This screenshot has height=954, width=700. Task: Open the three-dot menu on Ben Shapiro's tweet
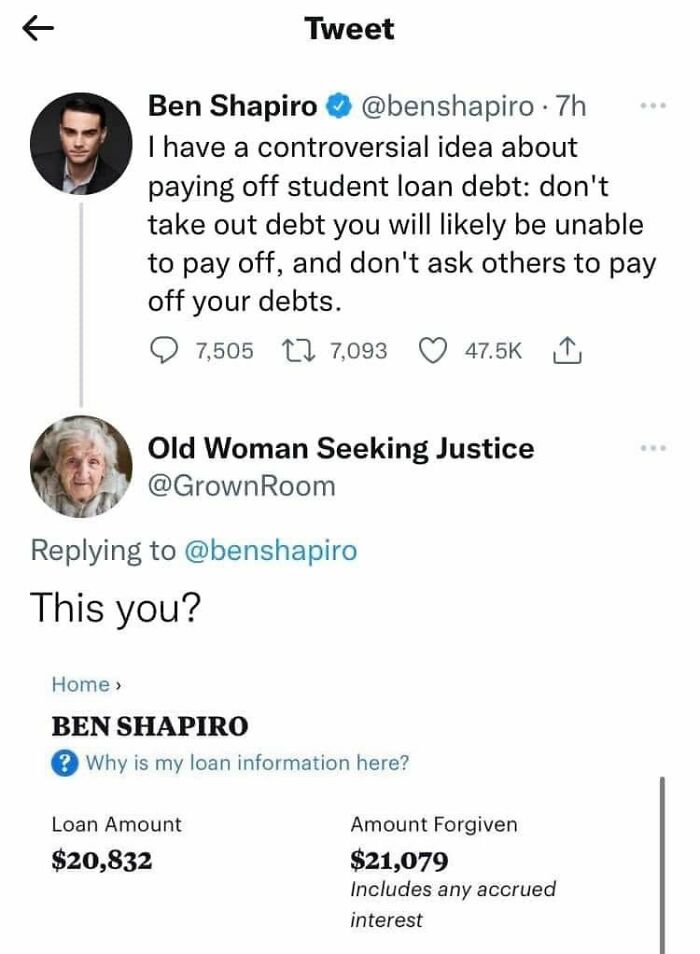pyautogui.click(x=654, y=105)
